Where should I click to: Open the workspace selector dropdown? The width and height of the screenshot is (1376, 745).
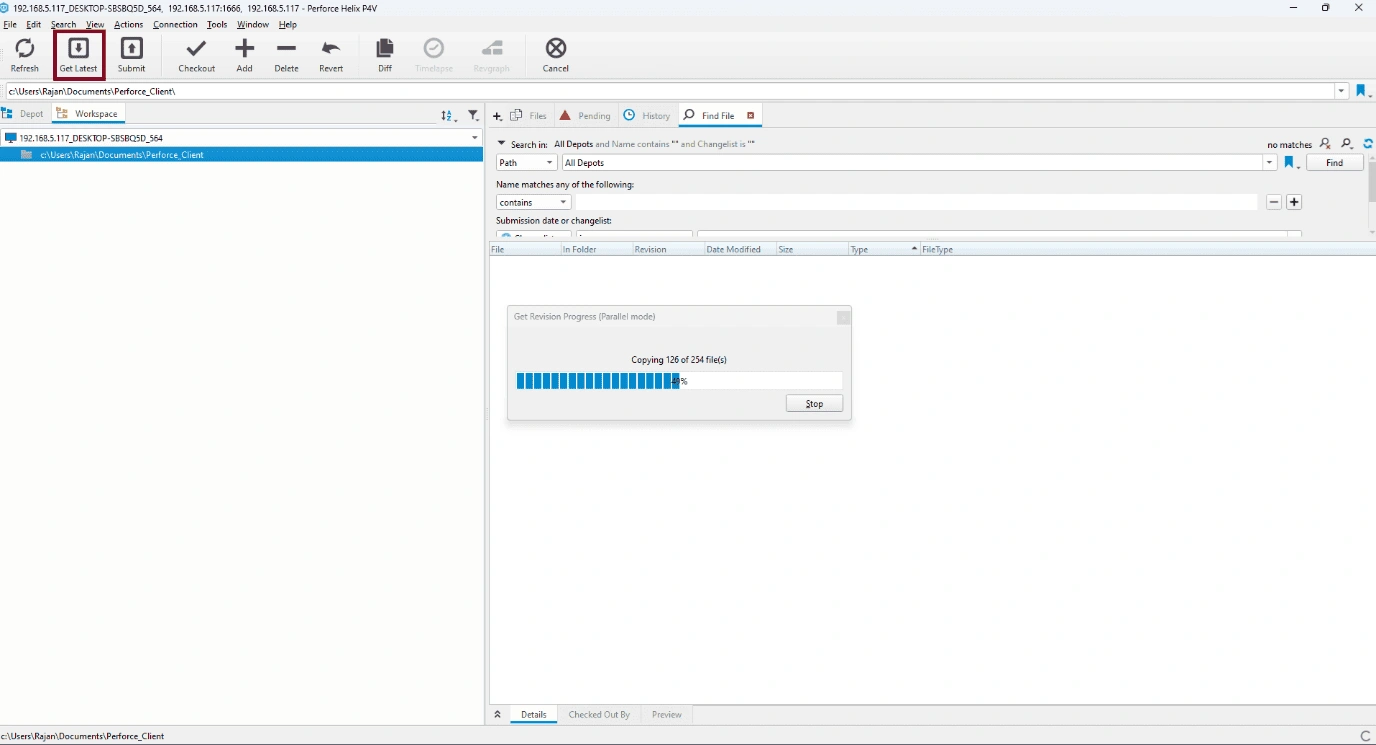pyautogui.click(x=475, y=138)
